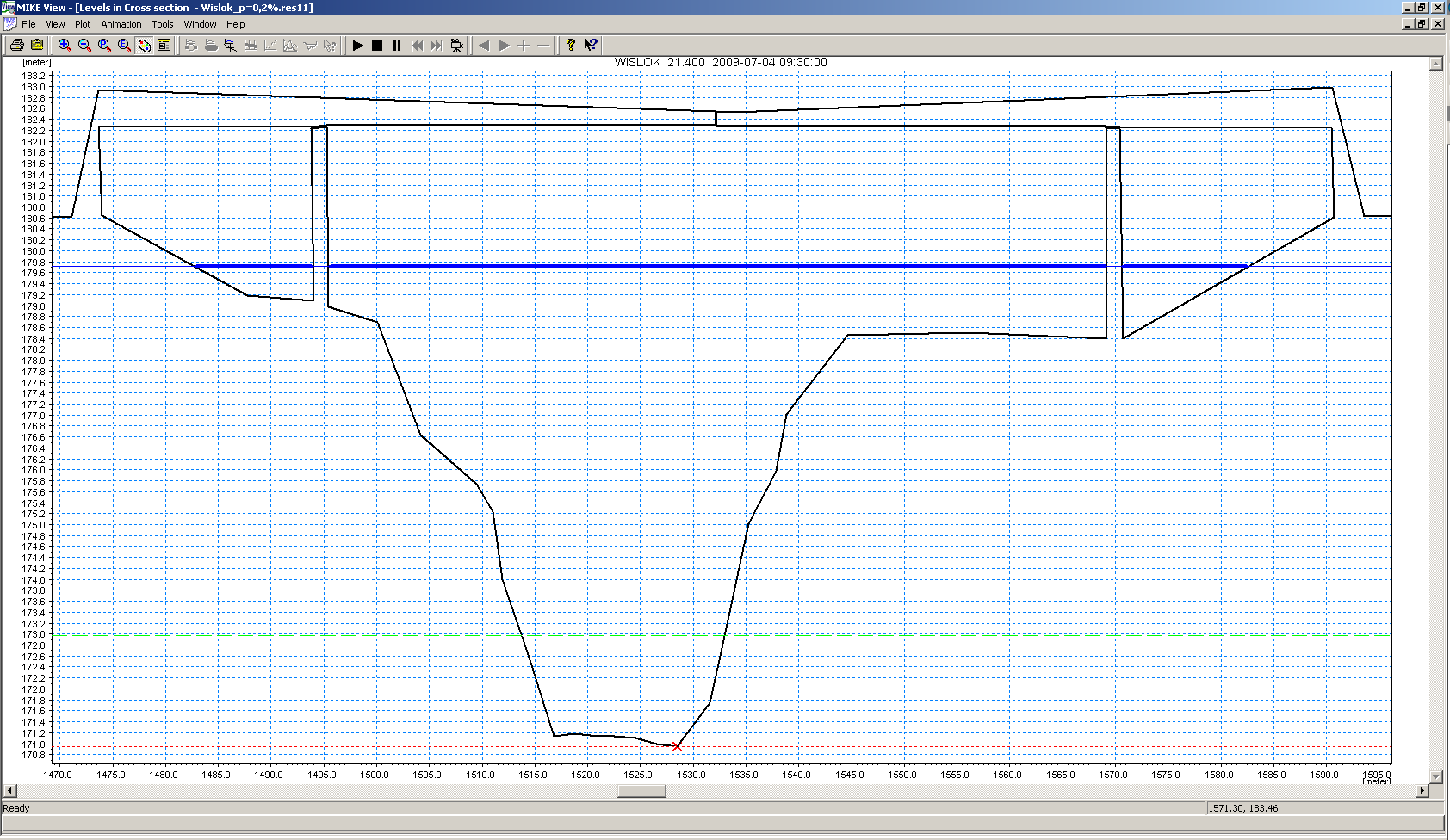Click x-axis label 1500.0
Viewport: 1450px width, 840px height.
pyautogui.click(x=374, y=775)
